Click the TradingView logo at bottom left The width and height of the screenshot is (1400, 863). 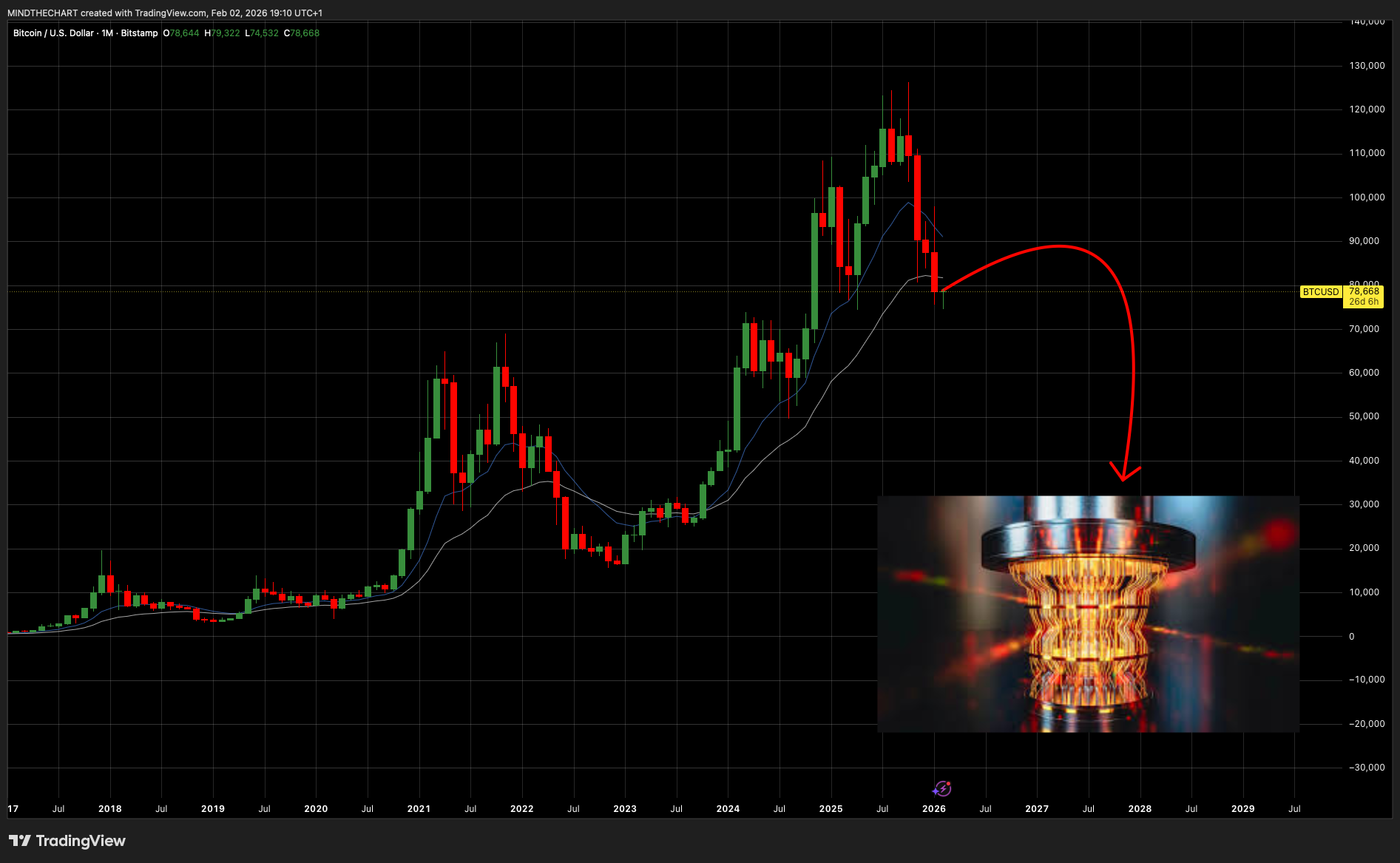[x=67, y=841]
